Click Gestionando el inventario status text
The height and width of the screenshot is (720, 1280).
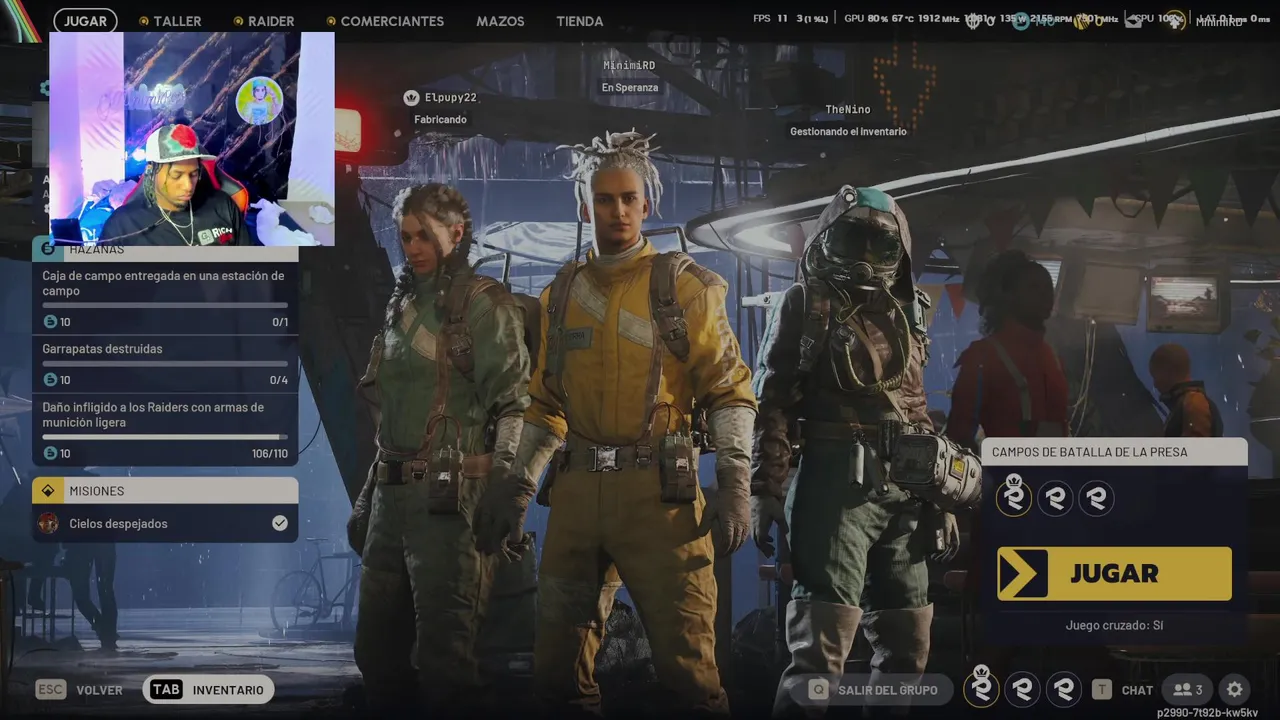[848, 131]
